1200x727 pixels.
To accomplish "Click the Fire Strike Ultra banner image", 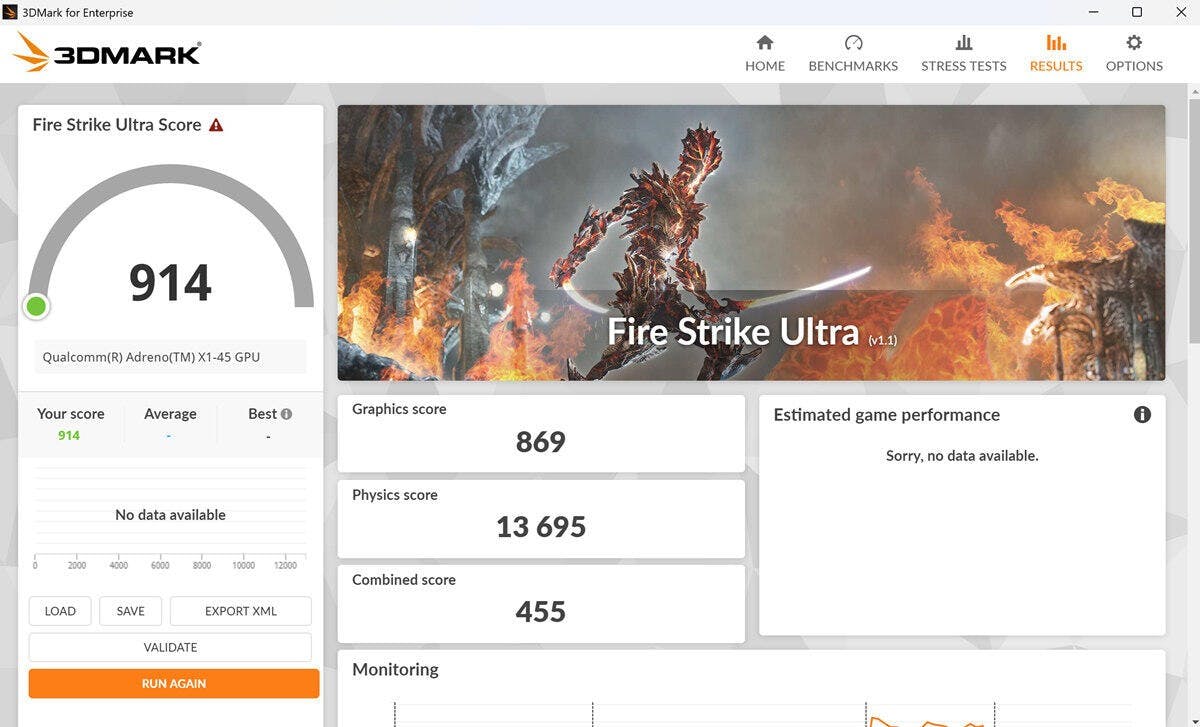I will pyautogui.click(x=751, y=243).
